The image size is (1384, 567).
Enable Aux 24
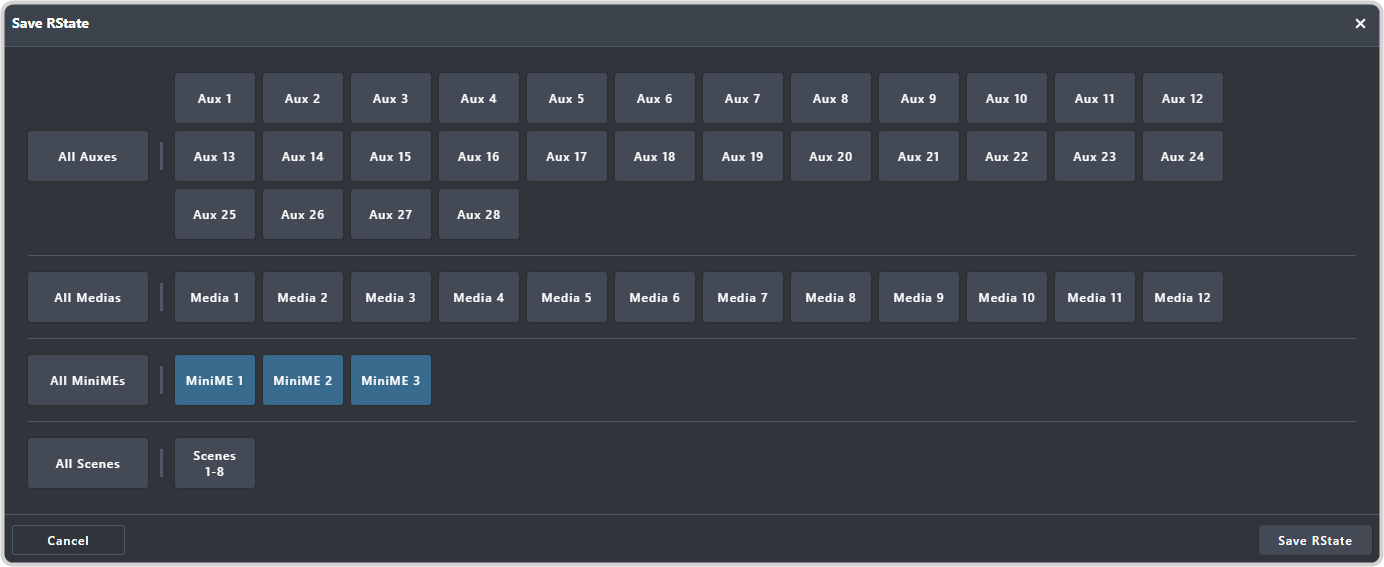coord(1183,156)
